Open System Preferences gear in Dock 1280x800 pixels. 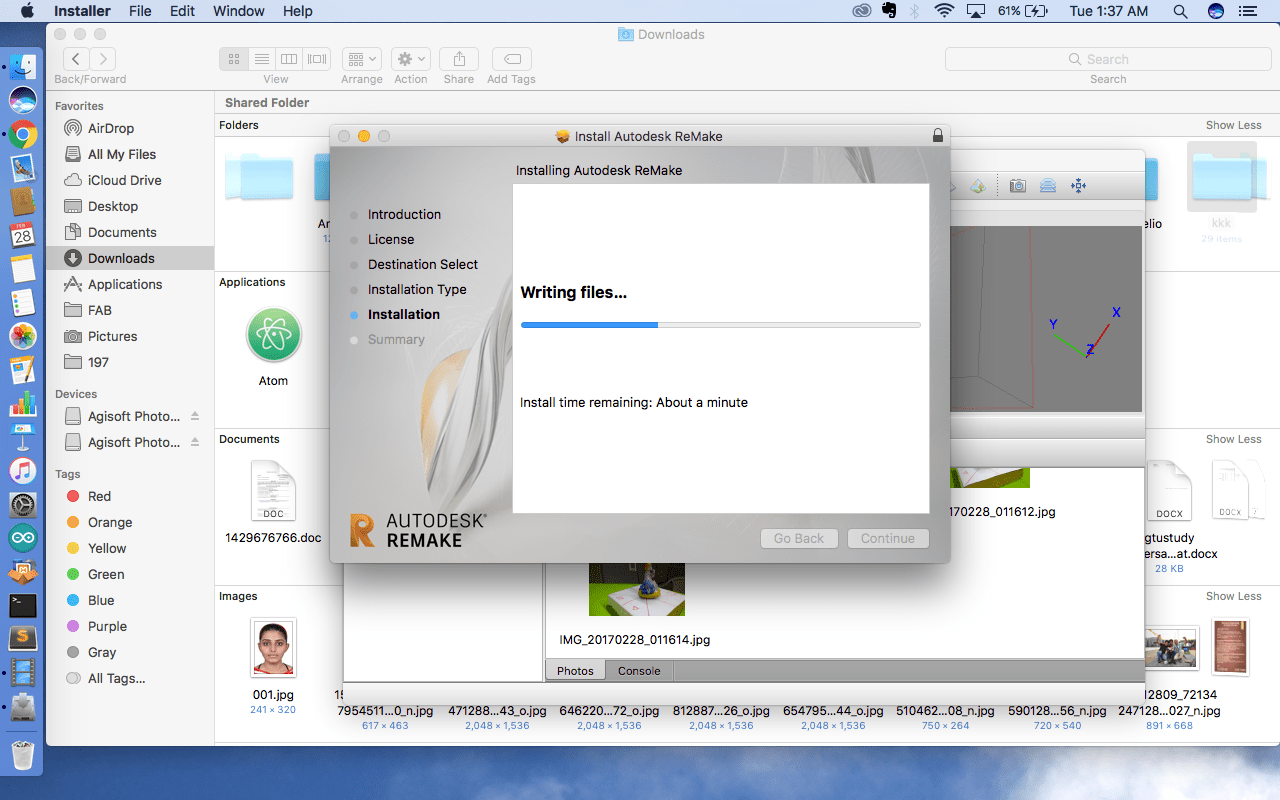tap(22, 505)
